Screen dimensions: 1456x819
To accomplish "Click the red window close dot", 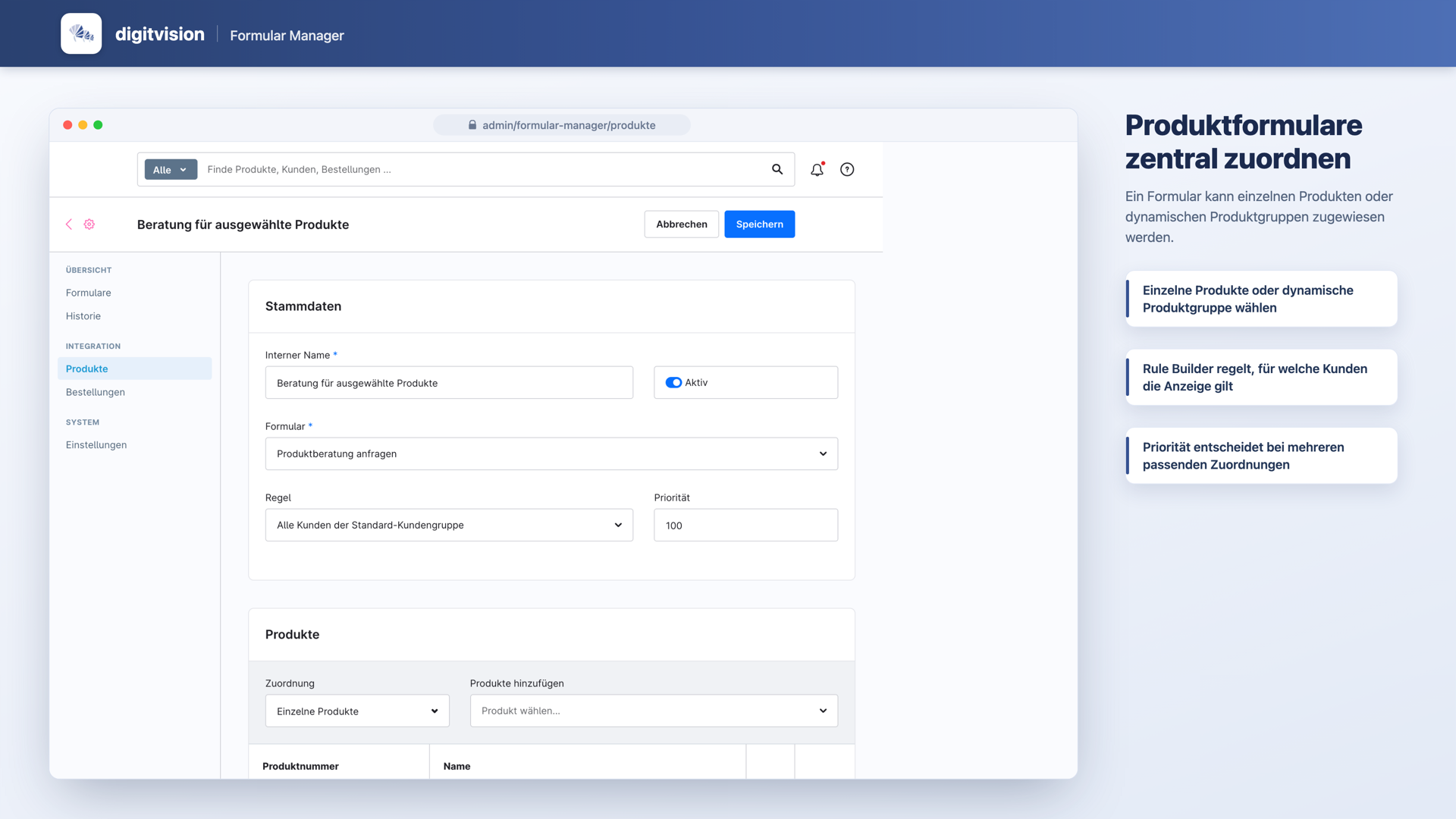I will click(67, 125).
